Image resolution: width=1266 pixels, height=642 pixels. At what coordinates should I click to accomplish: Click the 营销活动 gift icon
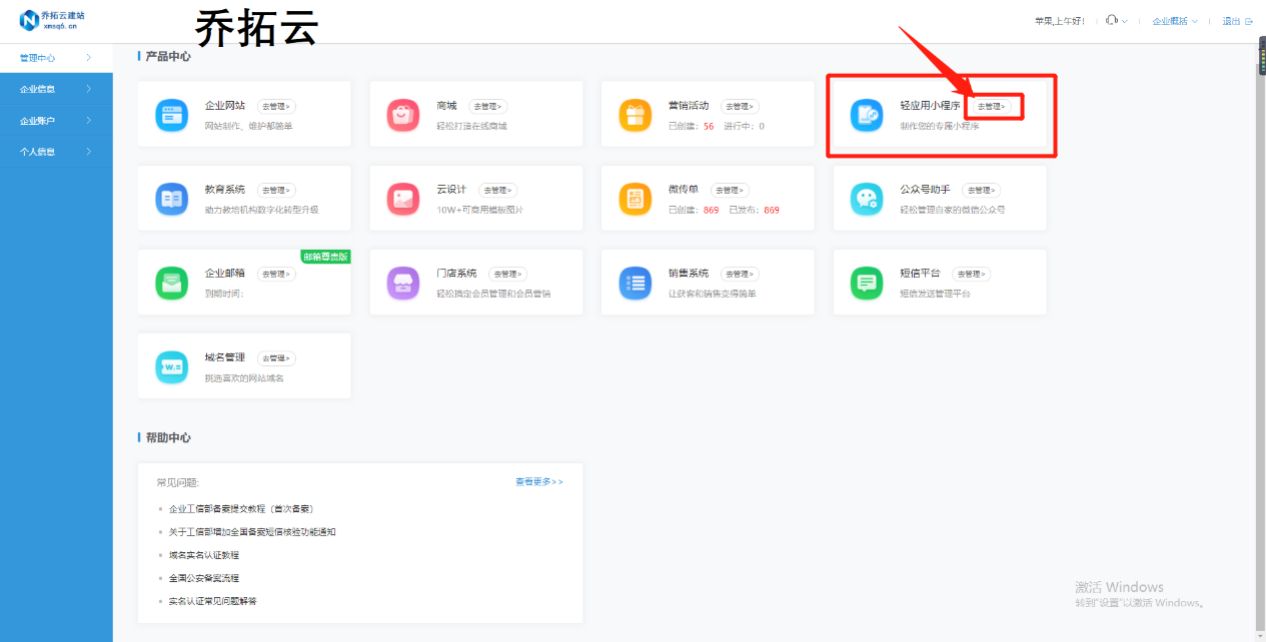click(635, 113)
